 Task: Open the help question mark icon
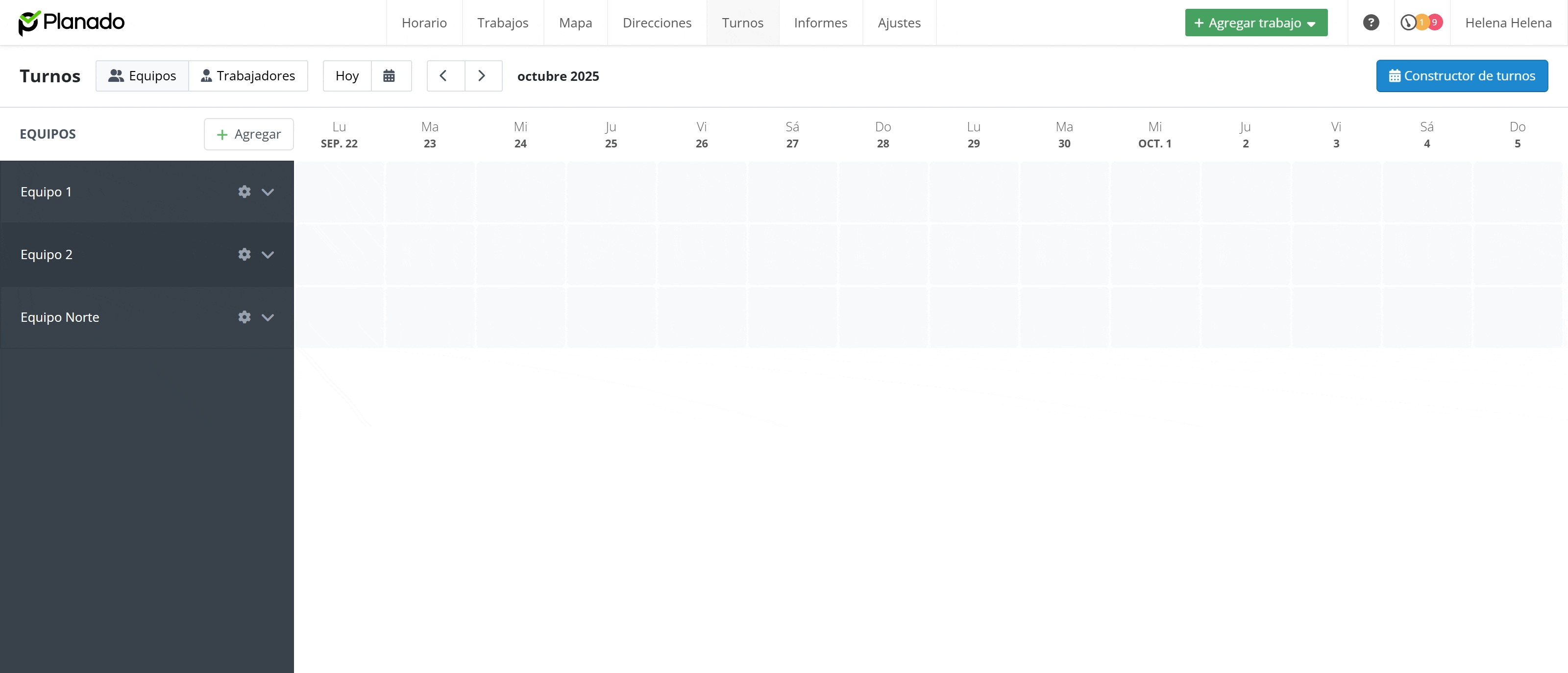tap(1371, 23)
